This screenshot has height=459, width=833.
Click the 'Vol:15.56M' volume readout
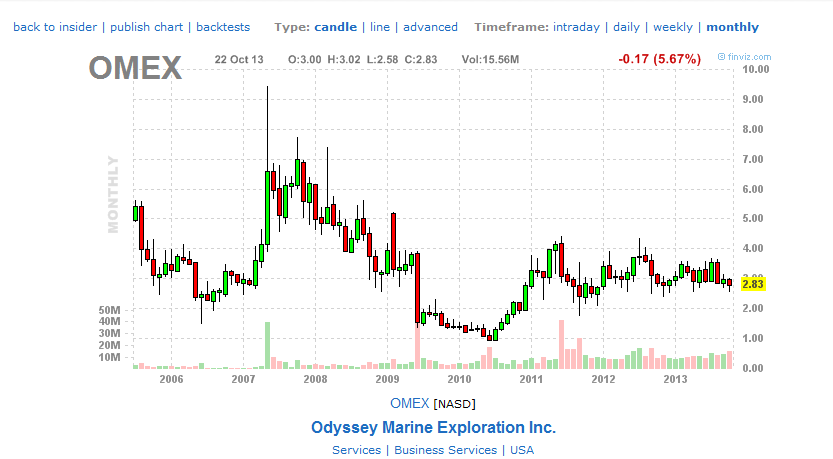[x=490, y=60]
